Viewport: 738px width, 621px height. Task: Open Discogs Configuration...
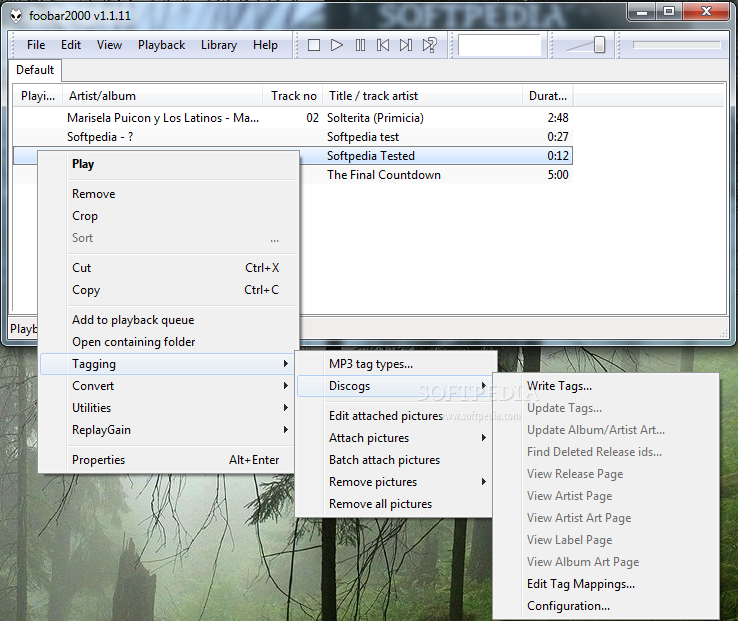pyautogui.click(x=606, y=606)
